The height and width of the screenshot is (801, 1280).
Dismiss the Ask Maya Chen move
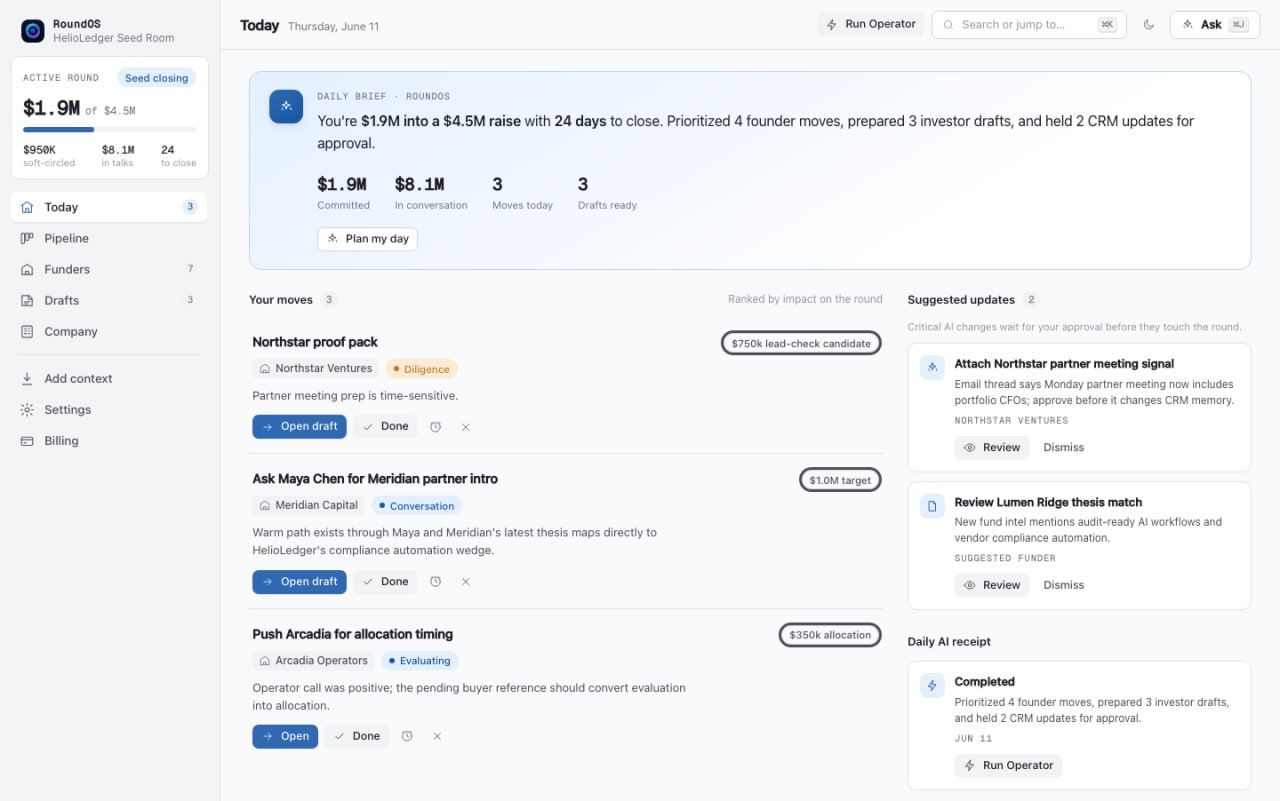point(466,582)
